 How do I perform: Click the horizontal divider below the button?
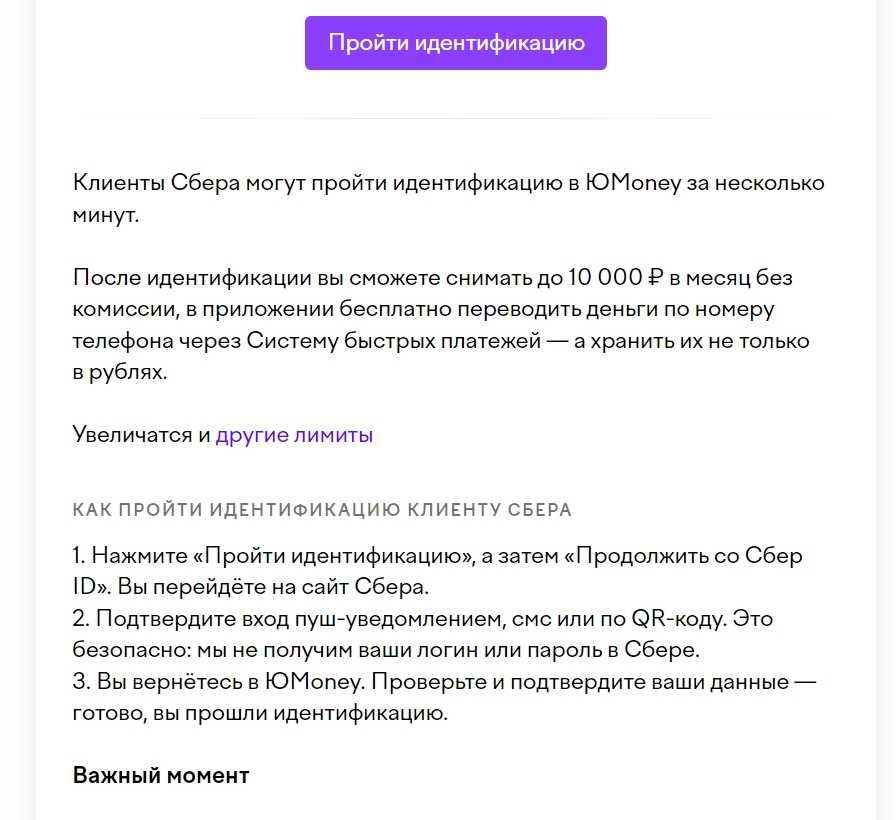[x=448, y=118]
